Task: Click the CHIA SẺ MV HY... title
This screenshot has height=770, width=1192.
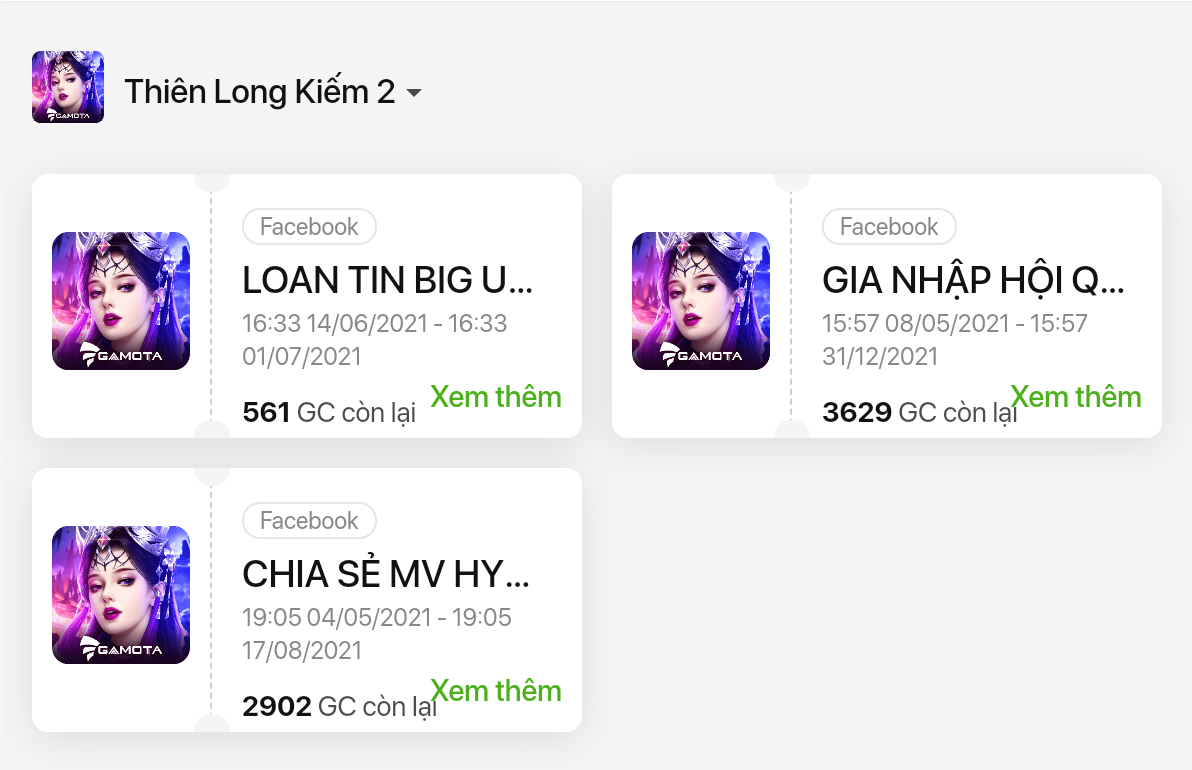Action: click(386, 575)
